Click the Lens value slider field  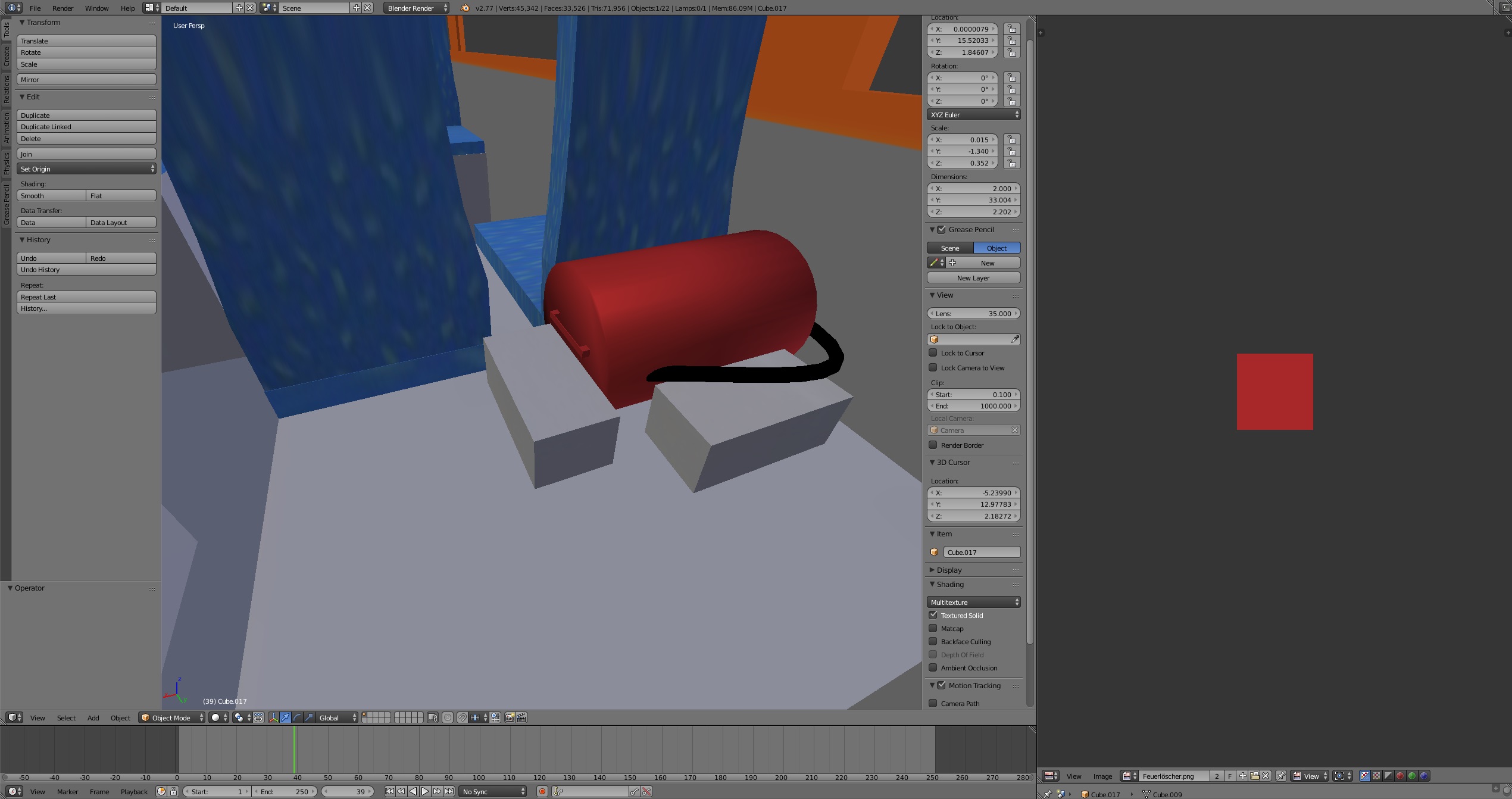pos(973,314)
